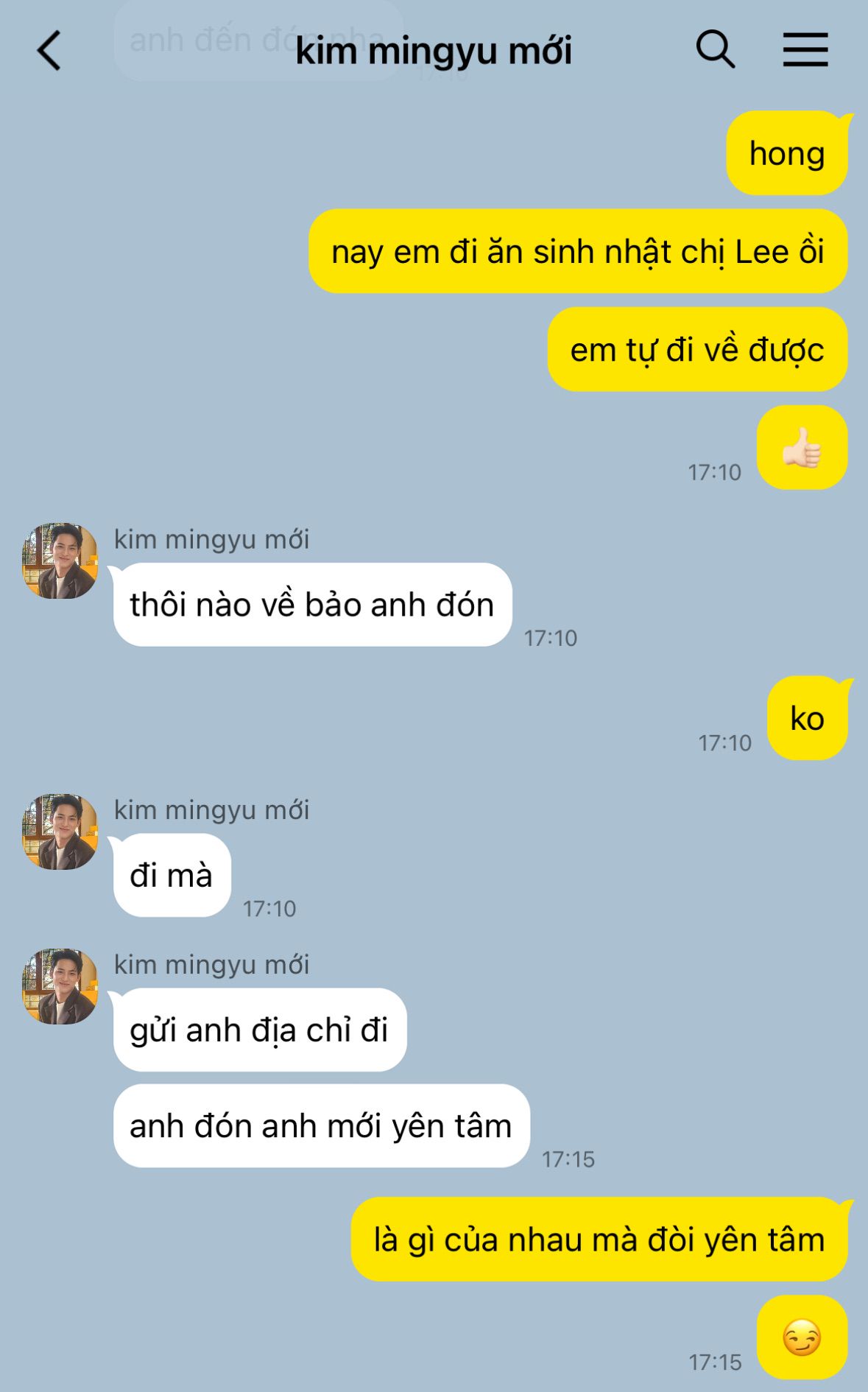Select "gửi anh địa chỉ đi" message

[259, 1030]
